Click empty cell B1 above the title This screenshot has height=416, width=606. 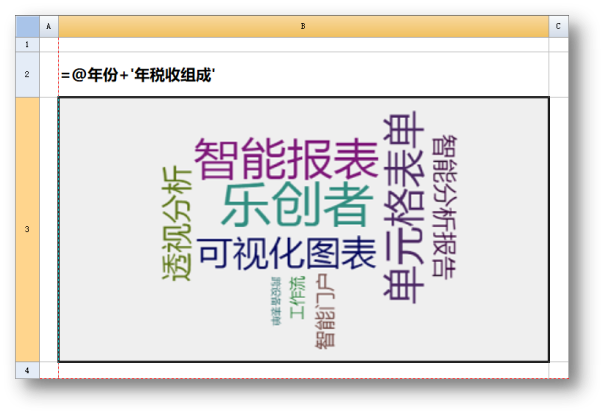(303, 45)
